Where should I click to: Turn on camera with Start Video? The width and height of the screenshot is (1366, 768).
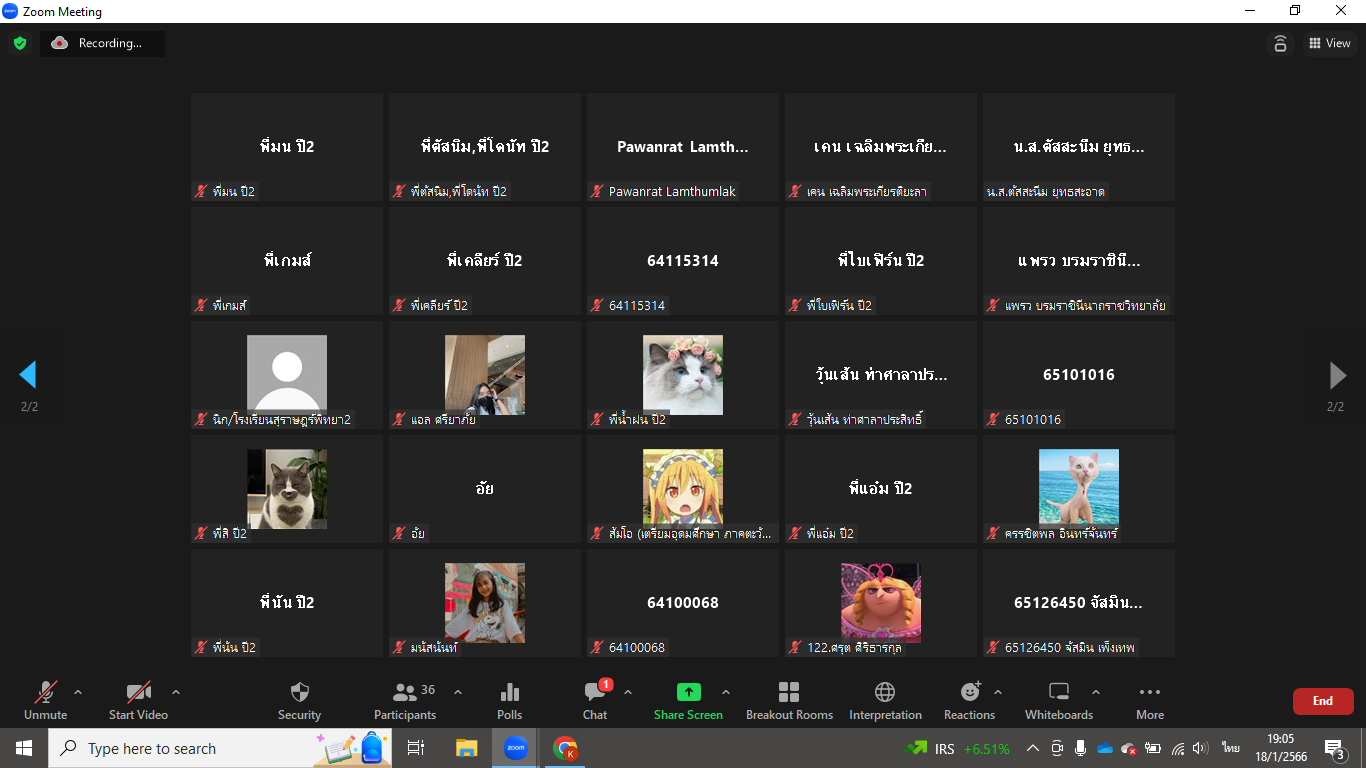[x=138, y=700]
